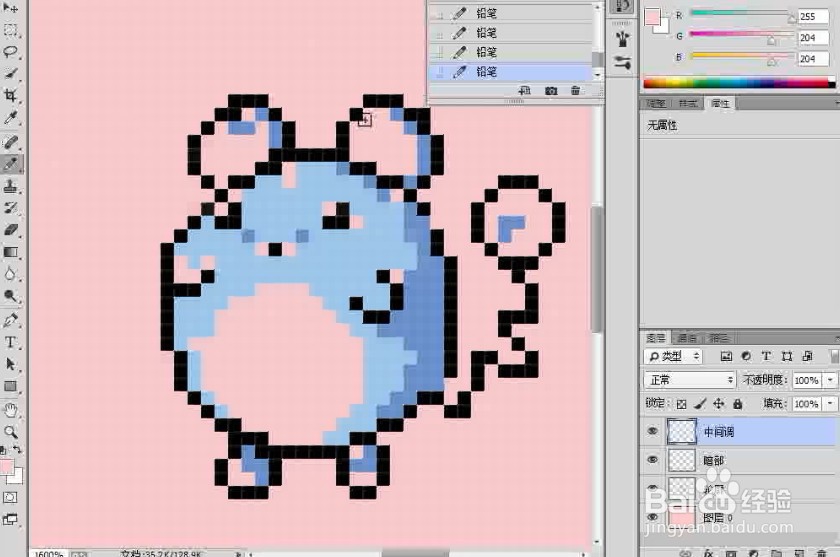
Task: Filter layers by adjustment layers
Action: 746,356
